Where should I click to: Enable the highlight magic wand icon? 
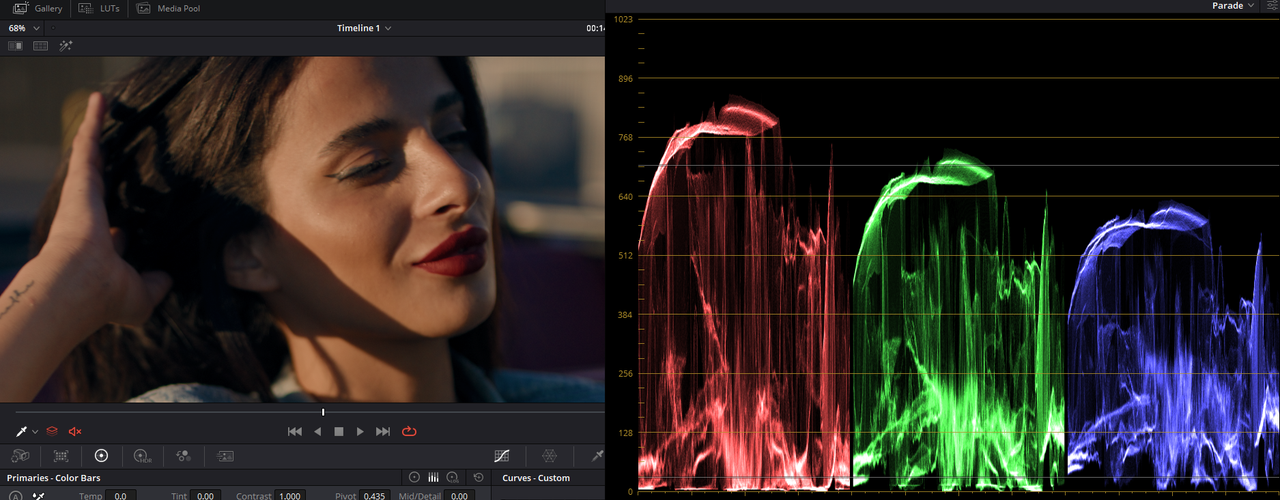coord(66,46)
